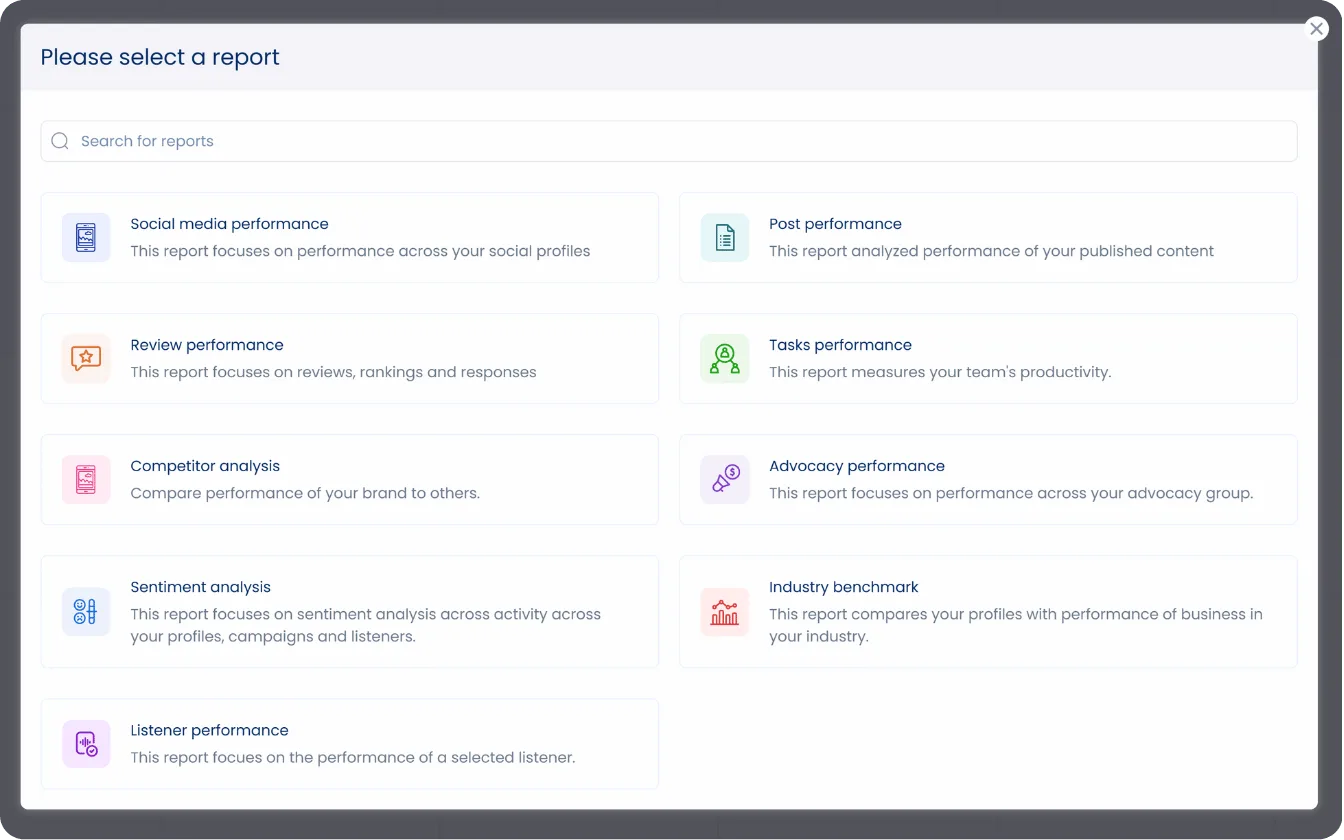Open the Social media performance report

[x=349, y=237]
